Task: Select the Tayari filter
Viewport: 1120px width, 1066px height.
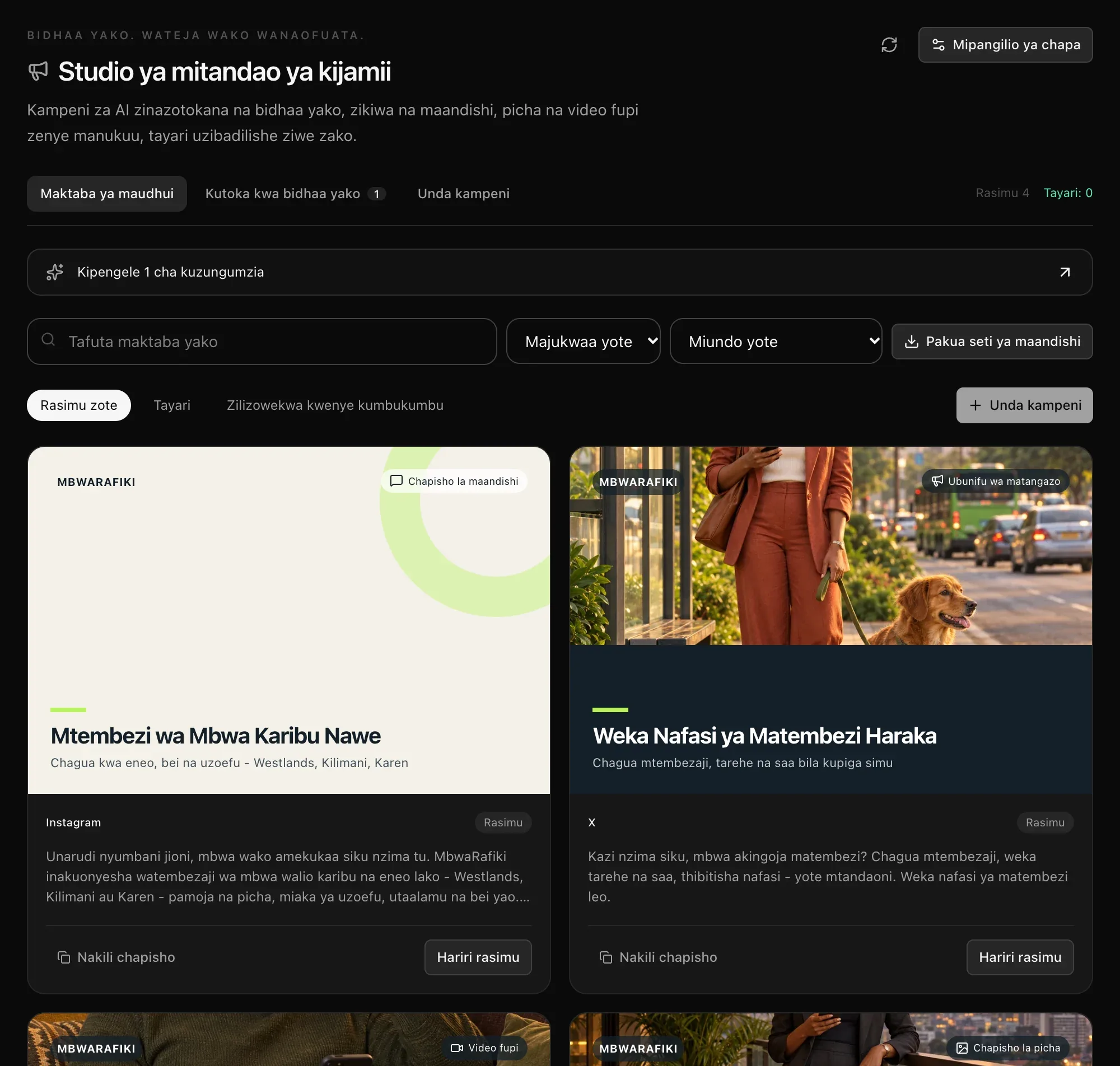Action: point(171,405)
